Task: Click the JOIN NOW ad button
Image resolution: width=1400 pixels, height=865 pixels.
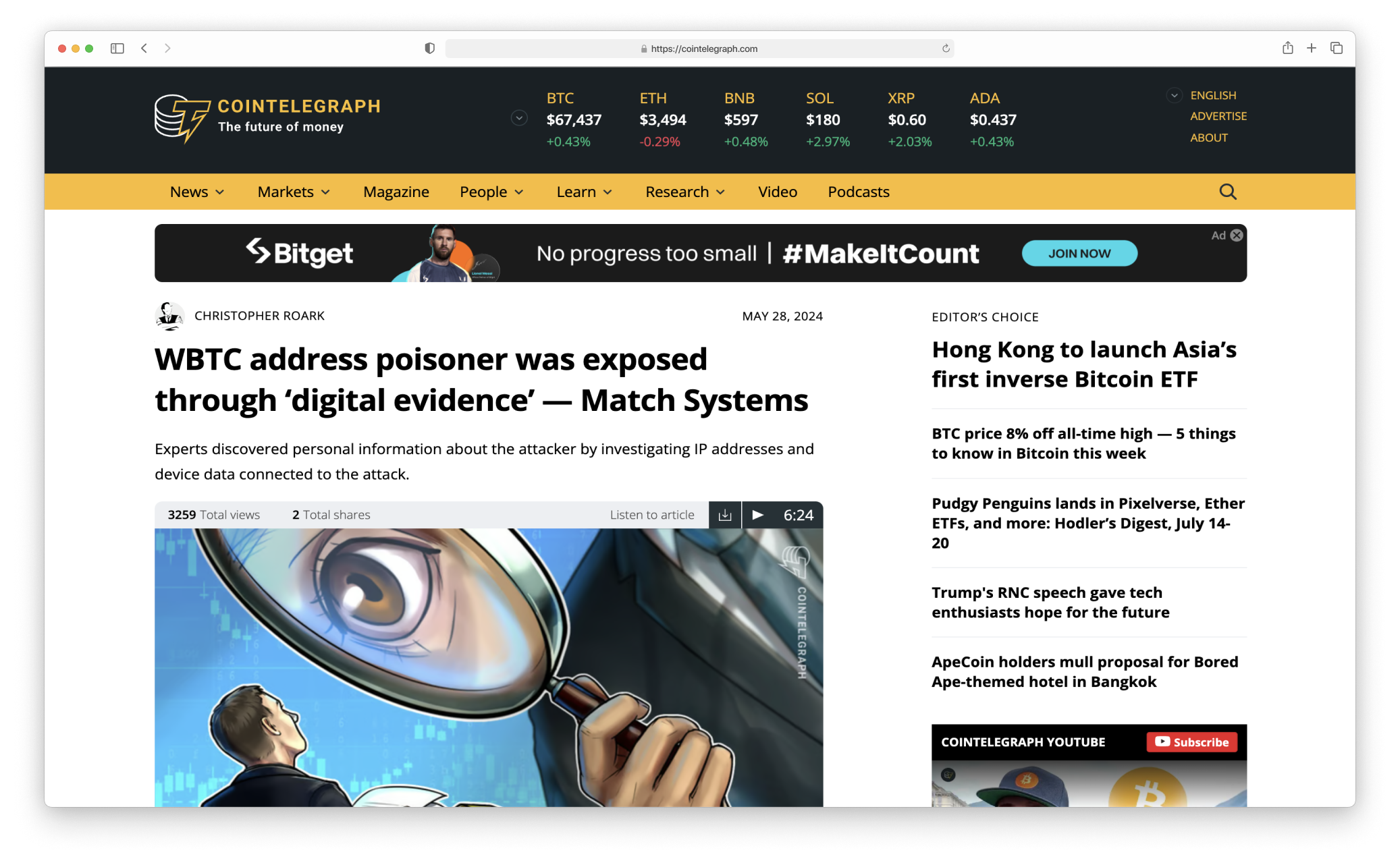Action: (x=1079, y=254)
